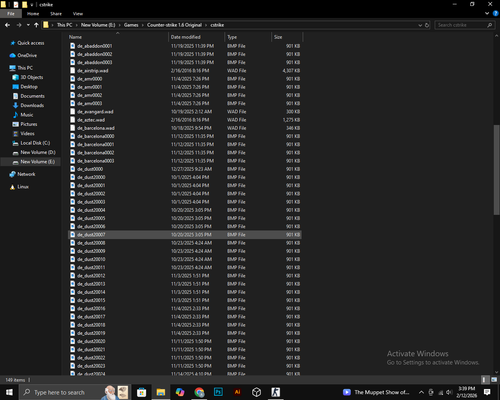Select Network in the navigation pane
This screenshot has height=400, width=500.
pyautogui.click(x=26, y=174)
